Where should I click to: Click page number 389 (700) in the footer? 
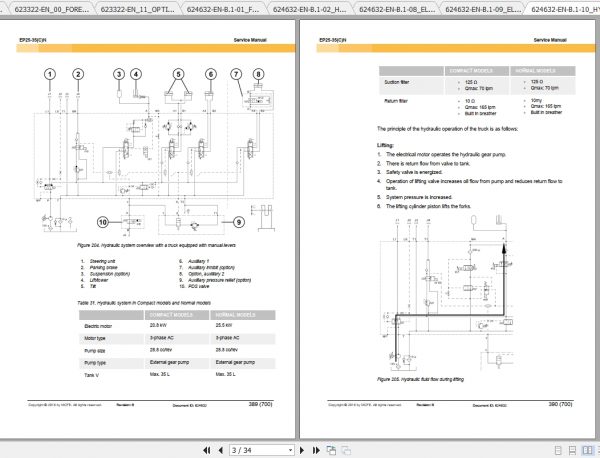(261, 404)
